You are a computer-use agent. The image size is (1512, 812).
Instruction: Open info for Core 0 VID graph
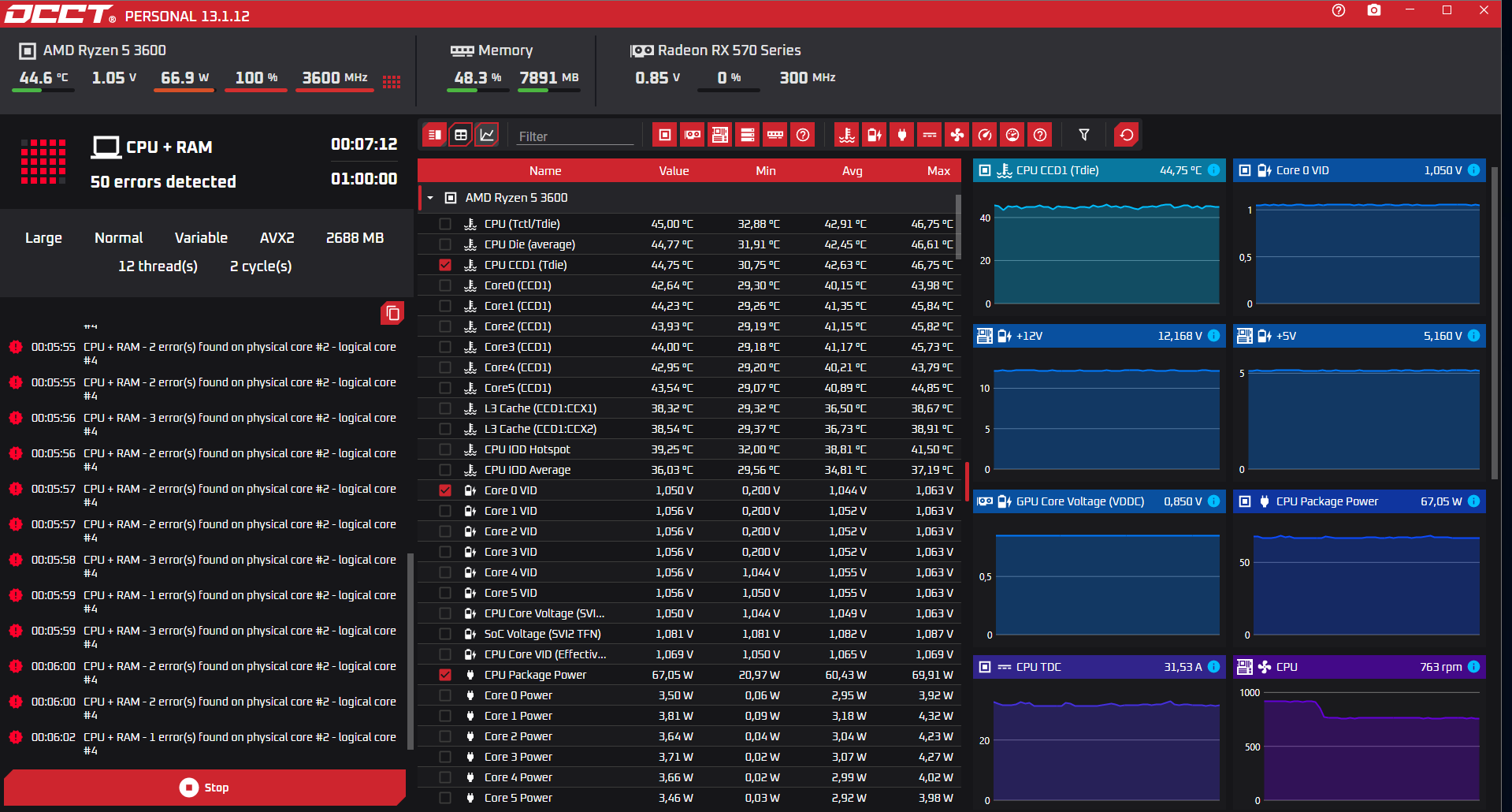point(1474,170)
